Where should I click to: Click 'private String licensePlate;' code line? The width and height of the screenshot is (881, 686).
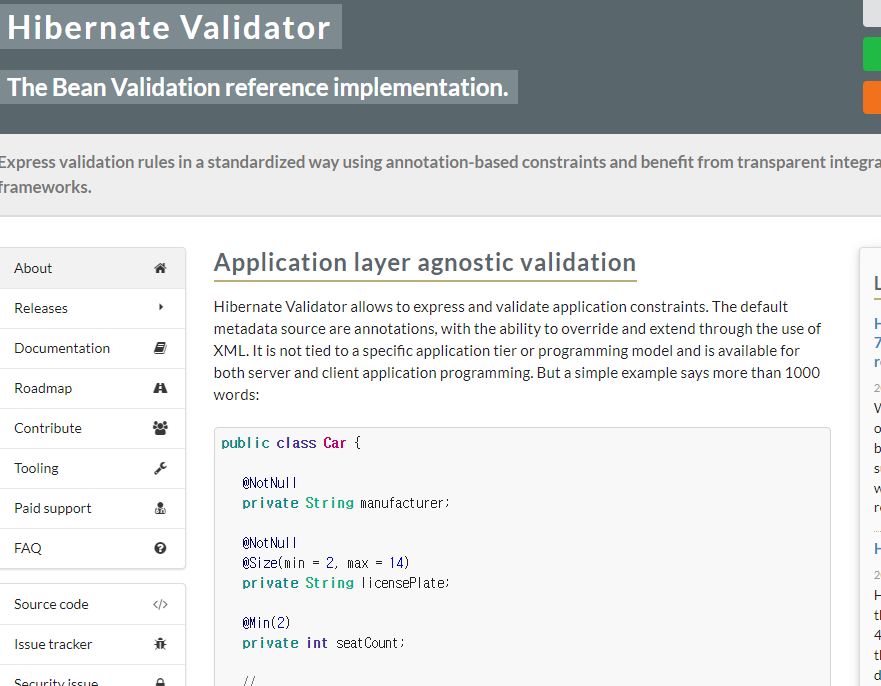coord(346,583)
